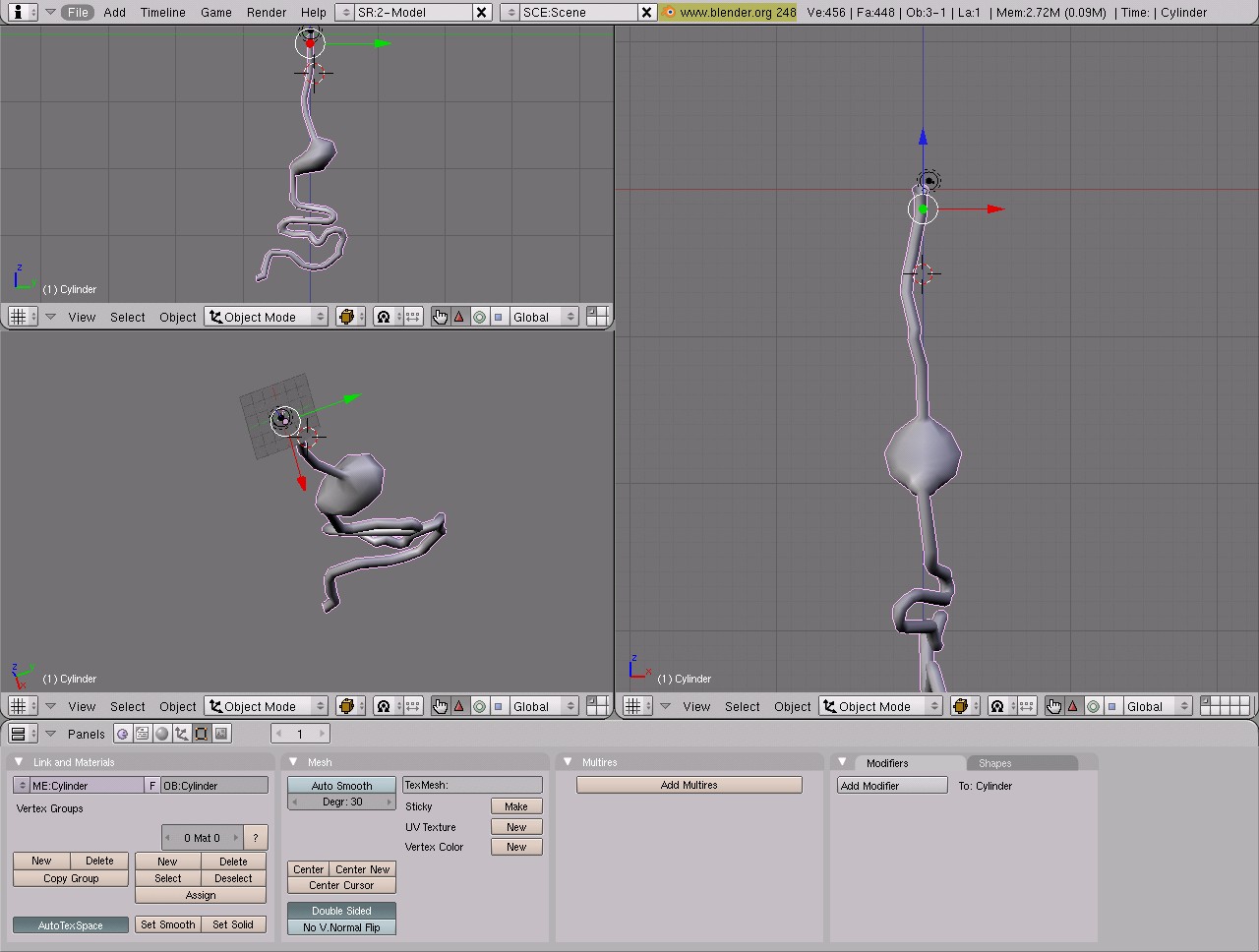Open the Object Mode dropdown in bottom-left viewport

point(267,706)
